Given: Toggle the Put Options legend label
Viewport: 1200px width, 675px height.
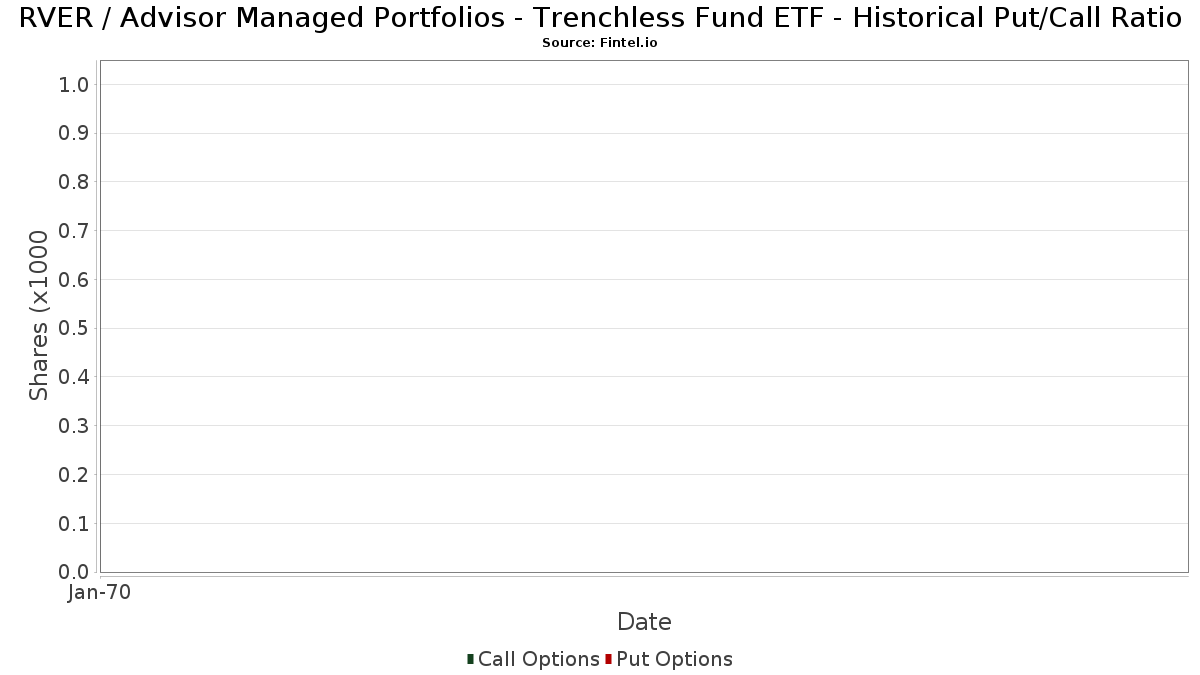Looking at the screenshot, I should pyautogui.click(x=675, y=659).
